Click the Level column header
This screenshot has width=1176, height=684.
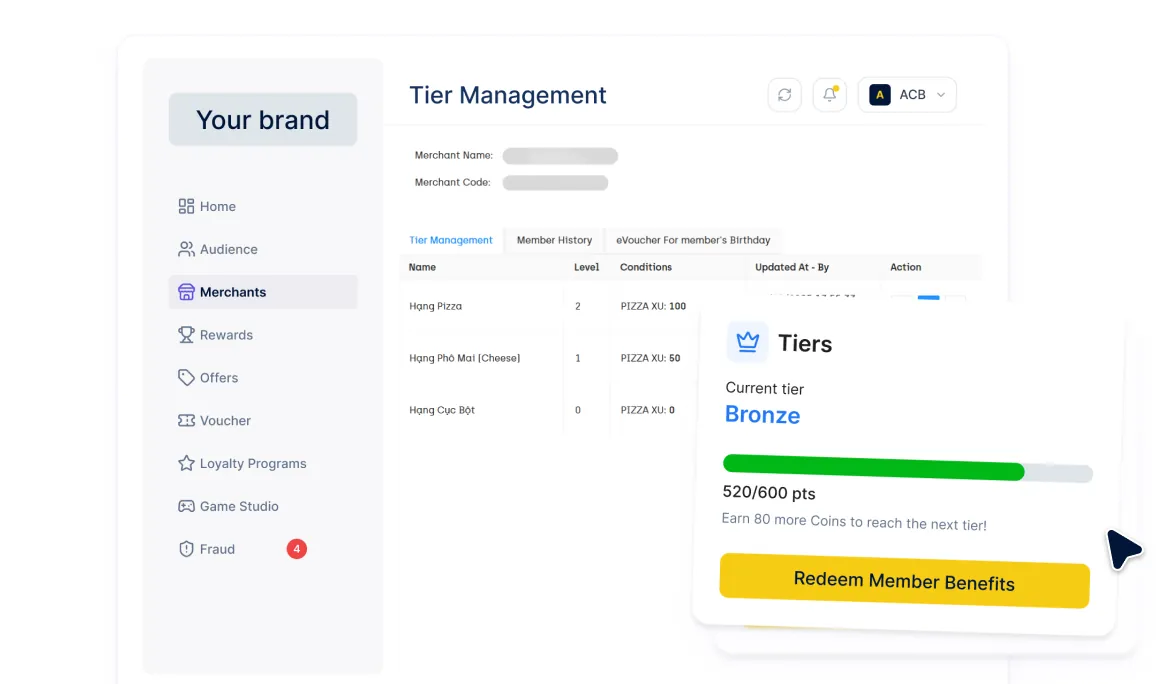[586, 267]
